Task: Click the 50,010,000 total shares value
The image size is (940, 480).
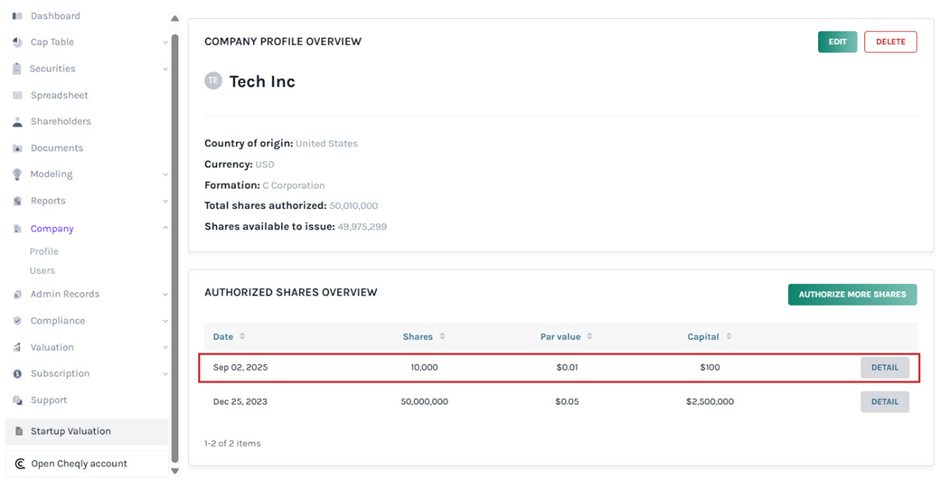Action: click(354, 206)
